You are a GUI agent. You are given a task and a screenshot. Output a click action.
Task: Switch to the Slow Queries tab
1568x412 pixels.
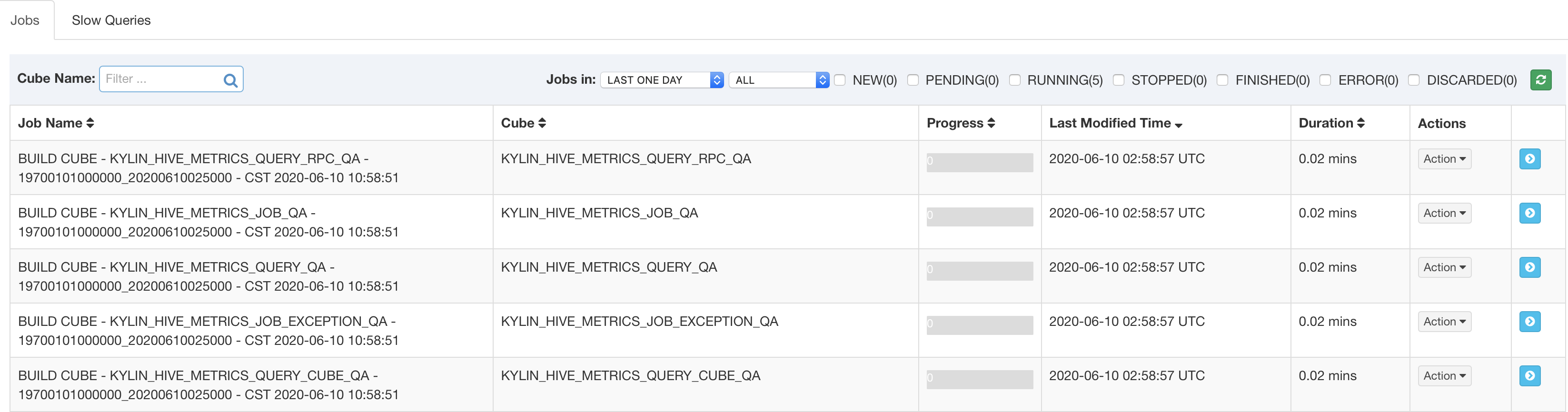click(x=111, y=20)
